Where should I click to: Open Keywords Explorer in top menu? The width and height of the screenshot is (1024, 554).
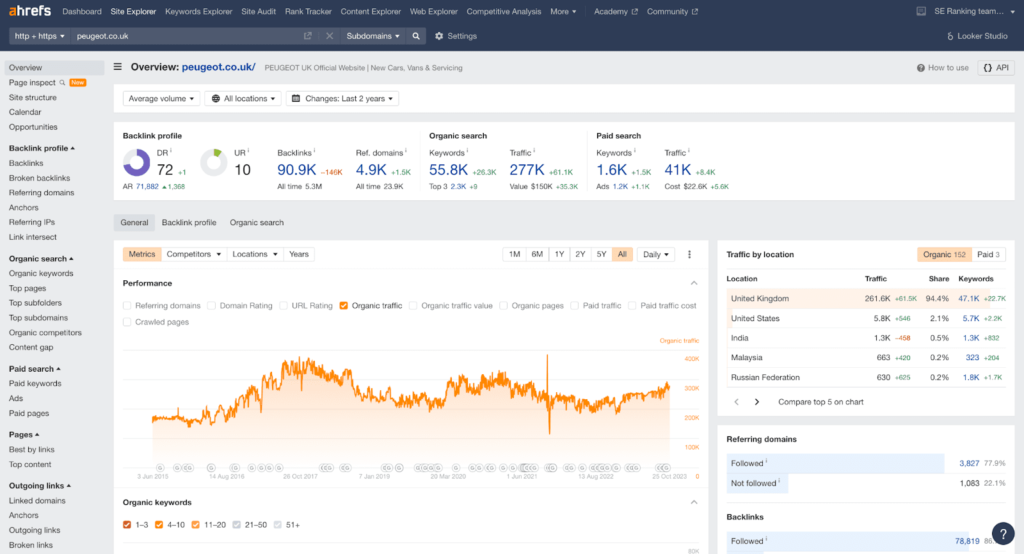[x=199, y=11]
